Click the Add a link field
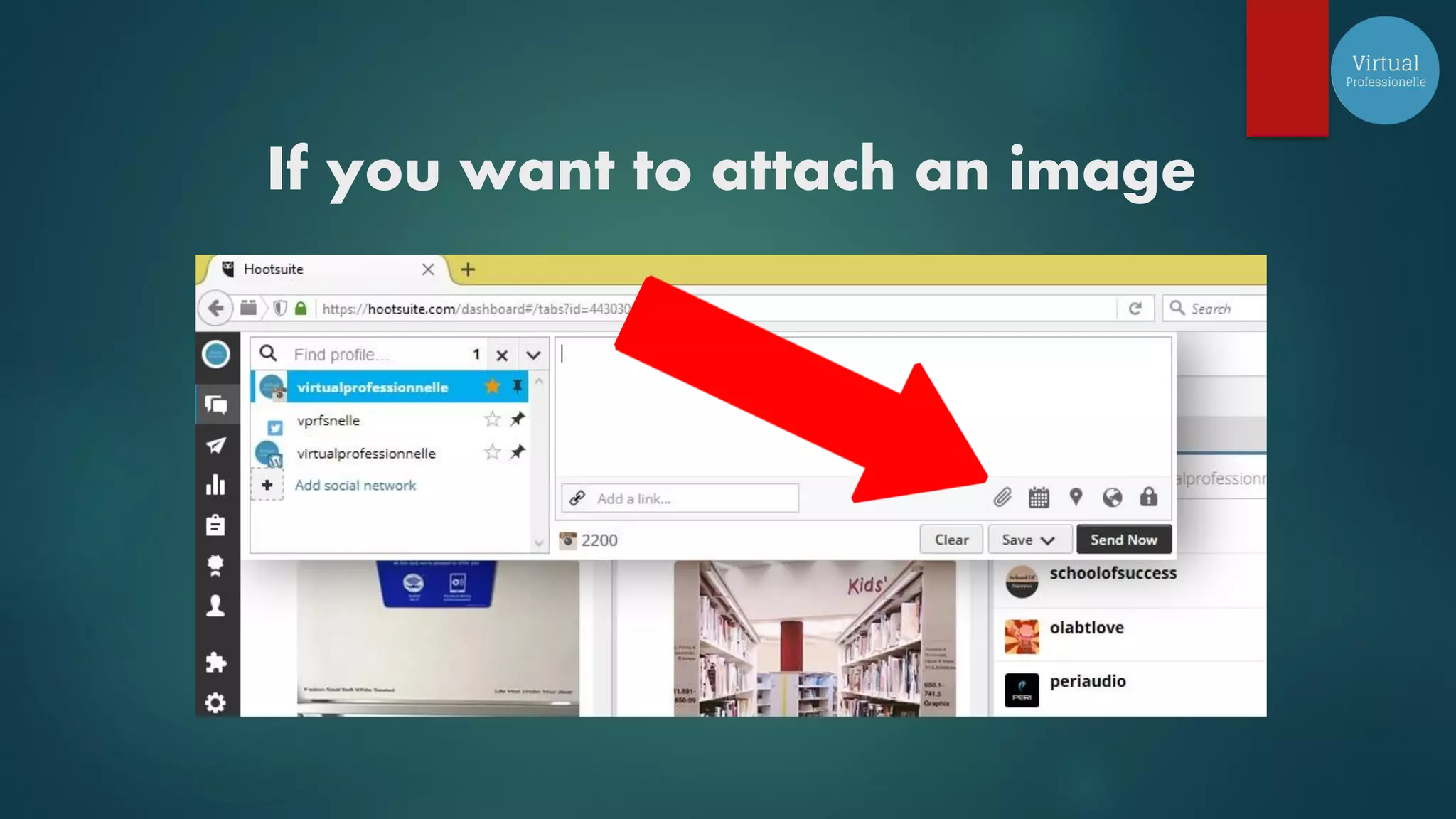Screen dimensions: 1456x819 click(680, 498)
